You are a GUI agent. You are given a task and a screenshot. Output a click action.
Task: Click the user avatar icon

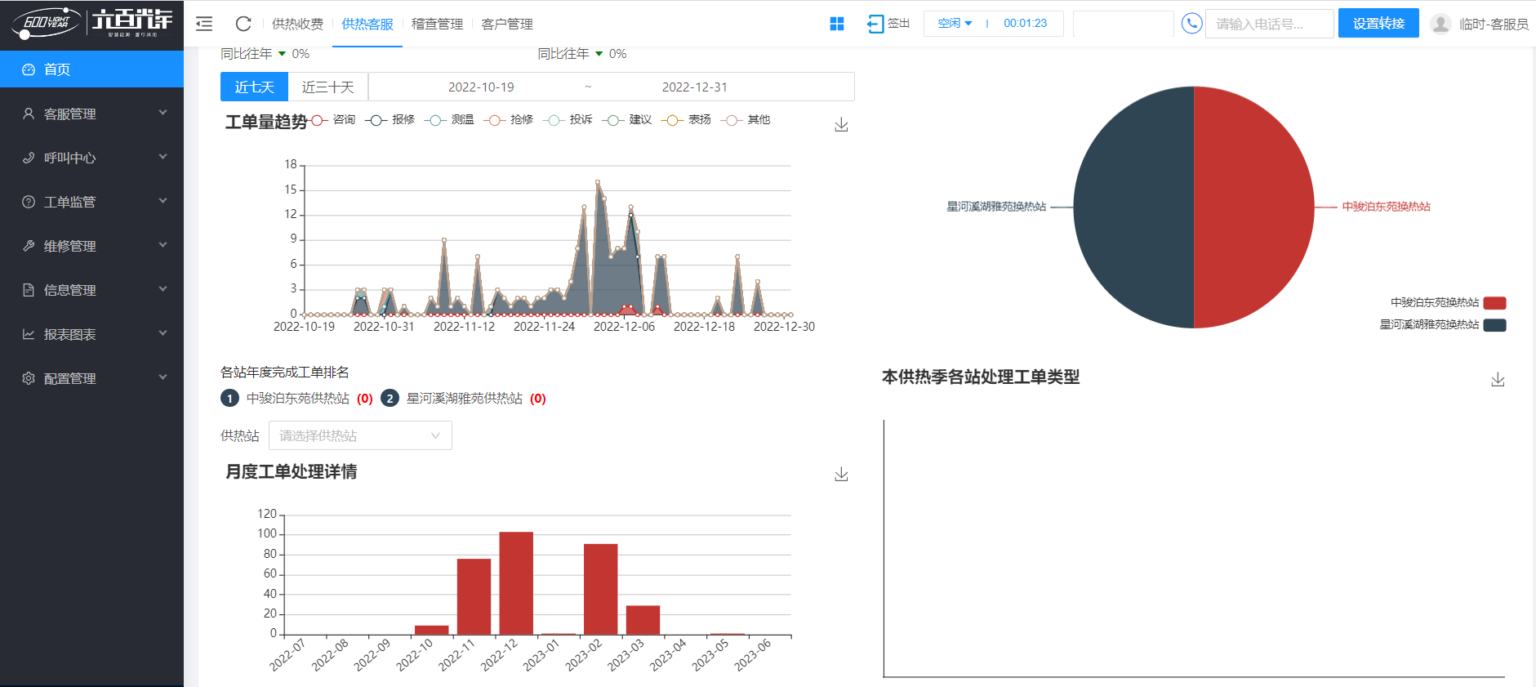pos(1440,24)
